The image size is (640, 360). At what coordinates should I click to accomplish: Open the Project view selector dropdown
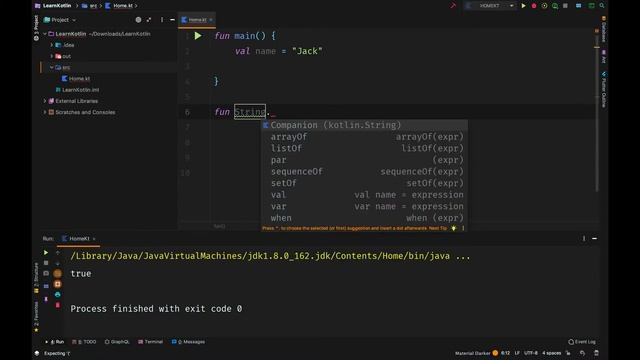[x=60, y=20]
